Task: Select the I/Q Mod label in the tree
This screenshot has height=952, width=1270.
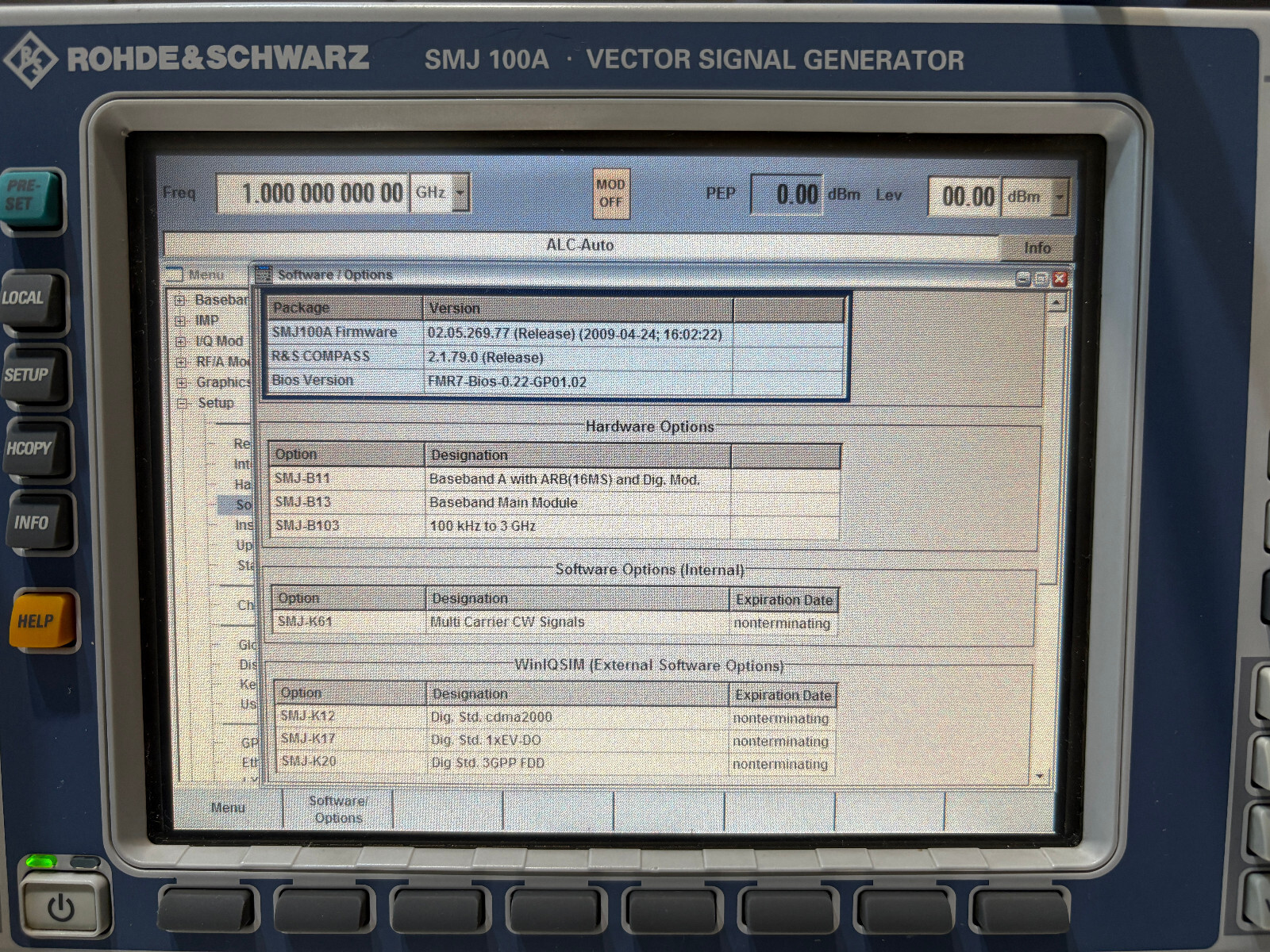Action: click(219, 341)
